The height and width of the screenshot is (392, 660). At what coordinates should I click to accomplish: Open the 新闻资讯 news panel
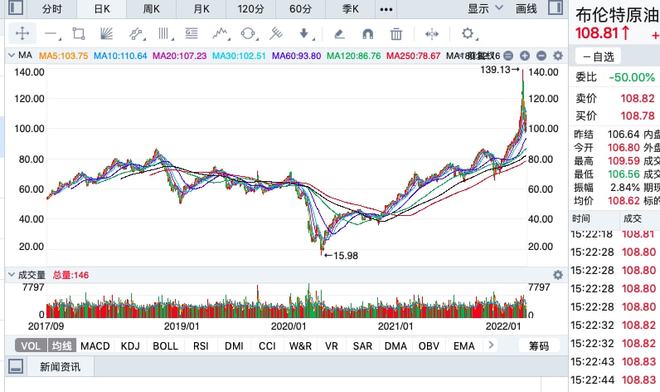coord(60,367)
